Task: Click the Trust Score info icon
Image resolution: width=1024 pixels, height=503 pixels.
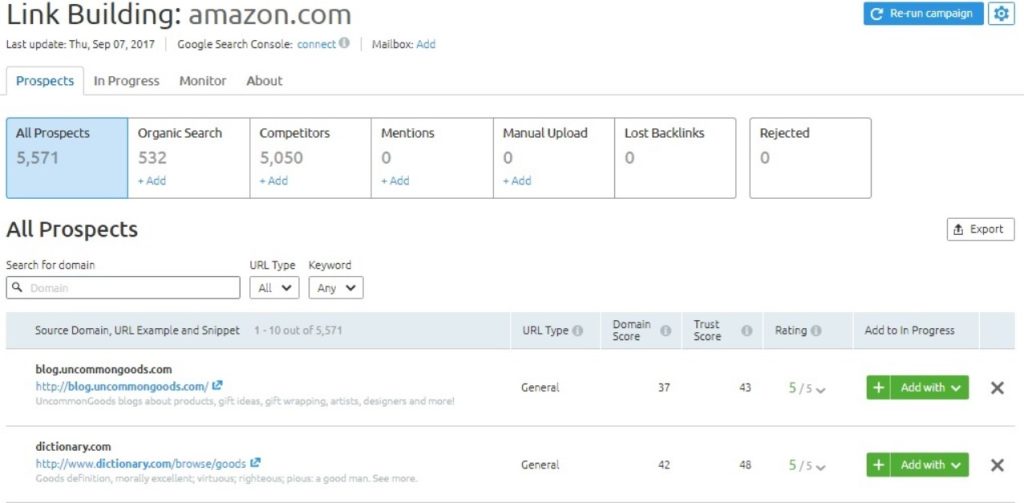Action: tap(746, 331)
